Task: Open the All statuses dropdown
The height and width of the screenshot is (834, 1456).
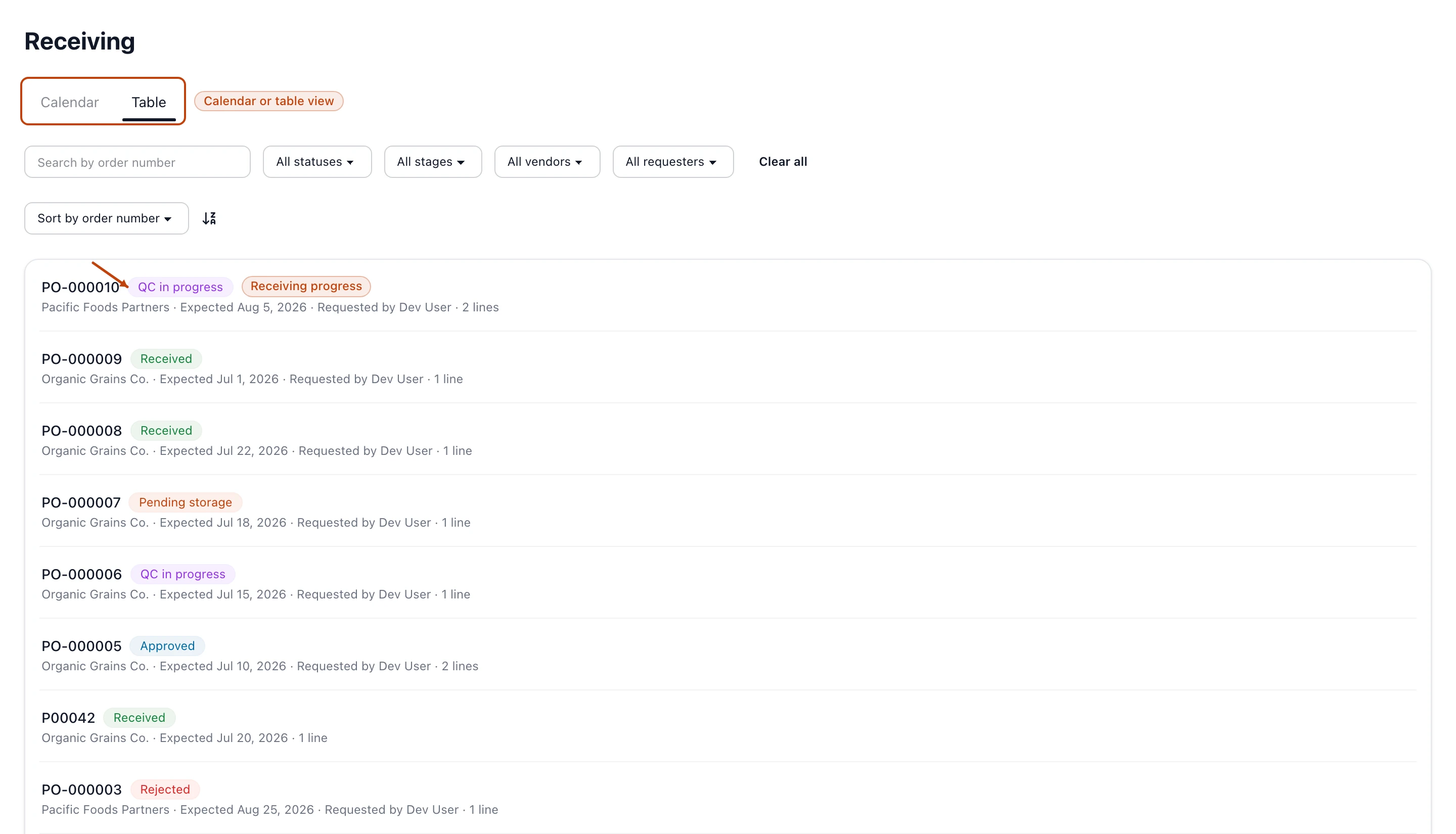Action: click(317, 162)
